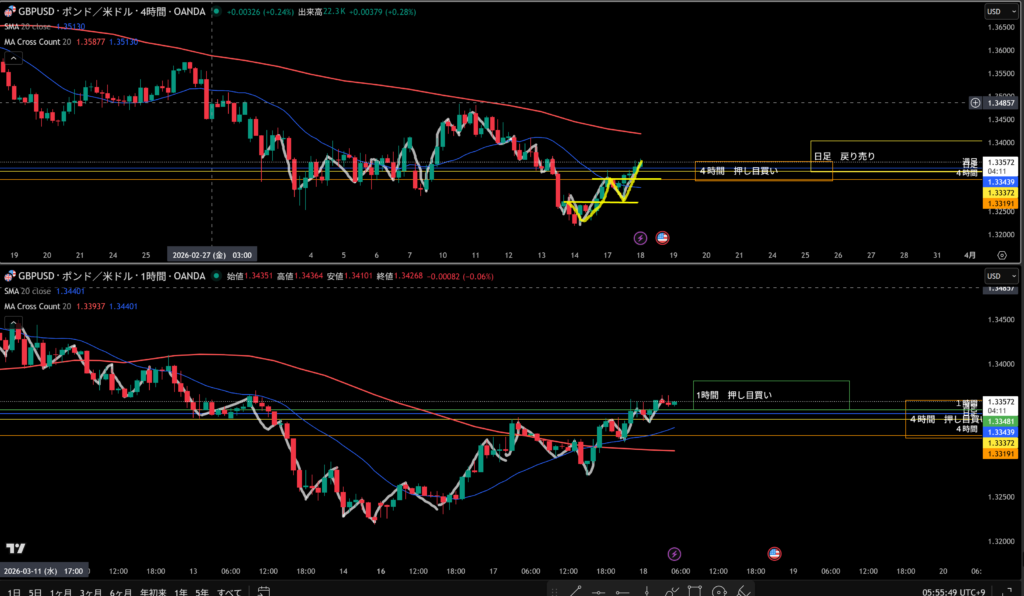The image size is (1024, 596).
Task: Open the purple lightning event on lower chart
Action: click(674, 553)
